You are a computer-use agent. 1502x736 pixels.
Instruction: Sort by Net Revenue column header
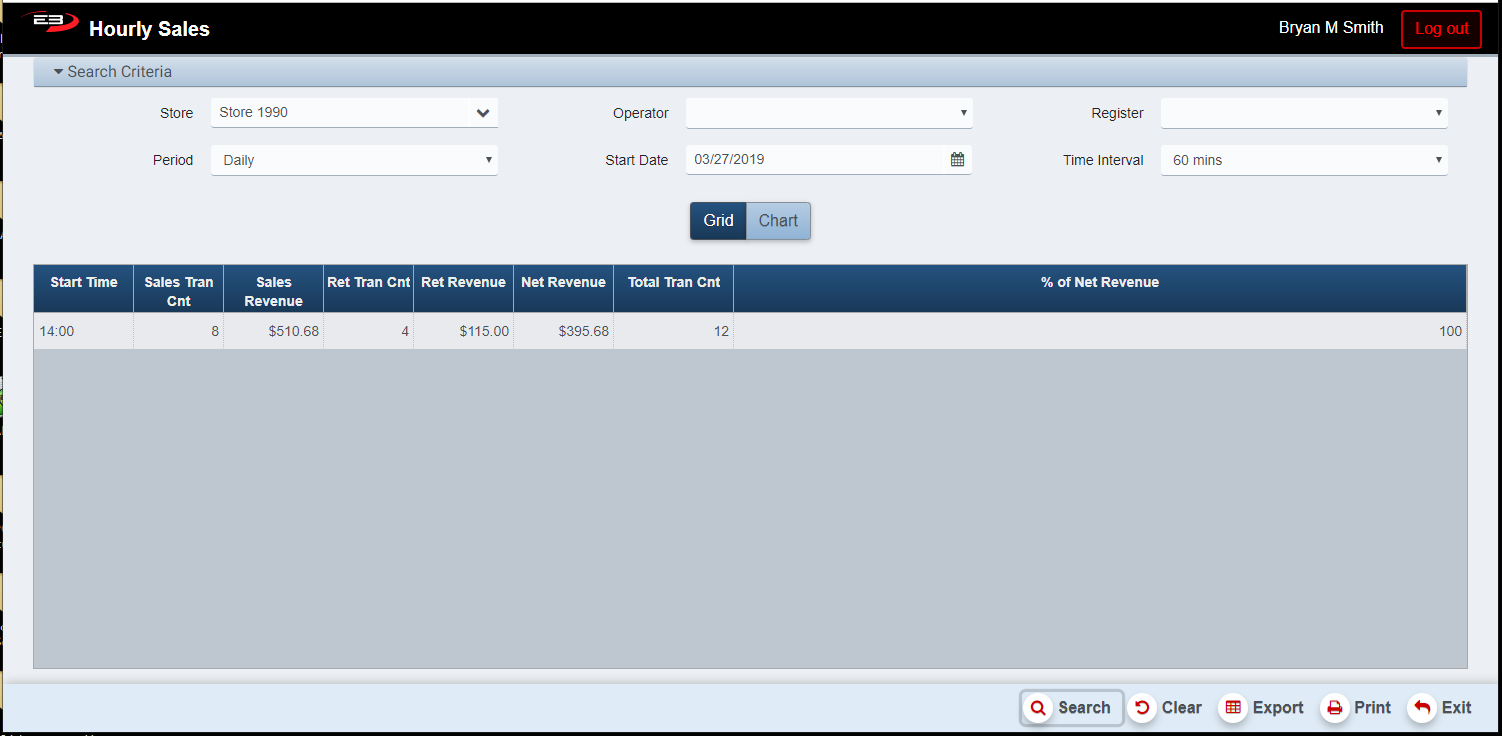coord(563,283)
